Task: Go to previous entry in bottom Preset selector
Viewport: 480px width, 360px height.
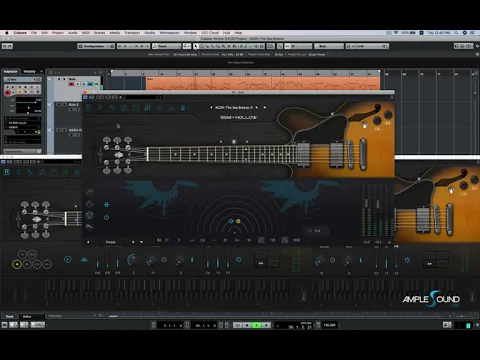Action: coord(88,242)
